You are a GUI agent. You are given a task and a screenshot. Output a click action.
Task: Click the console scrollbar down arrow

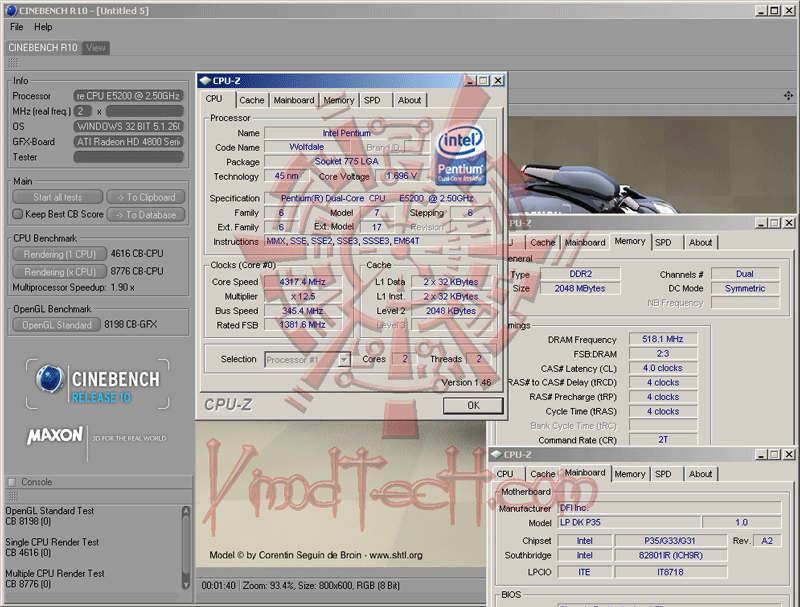coord(186,584)
